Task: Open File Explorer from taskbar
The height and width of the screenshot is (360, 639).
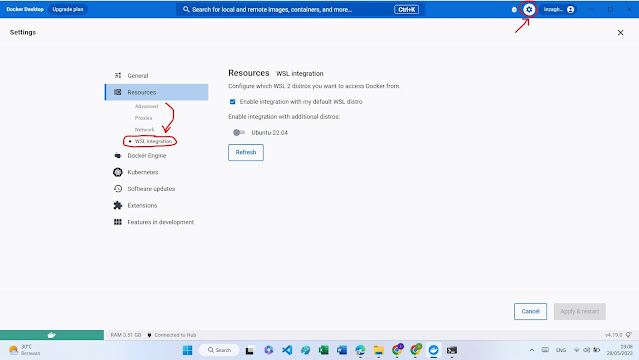Action: 379,350
